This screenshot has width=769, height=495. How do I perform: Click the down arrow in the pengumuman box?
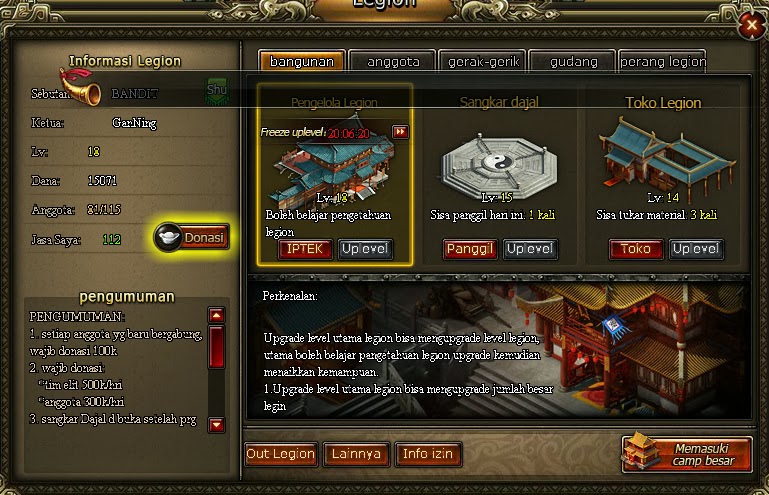pyautogui.click(x=217, y=424)
